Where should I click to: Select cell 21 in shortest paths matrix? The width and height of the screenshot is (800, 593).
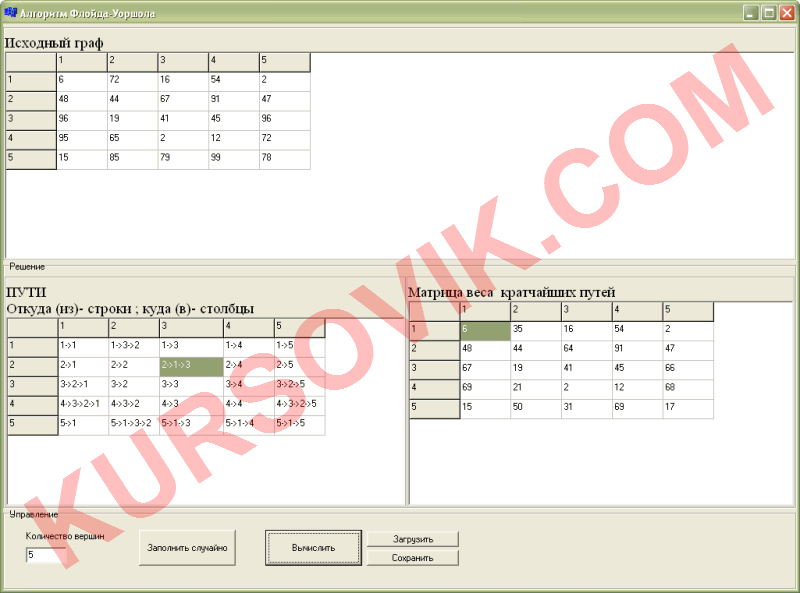pyautogui.click(x=536, y=389)
